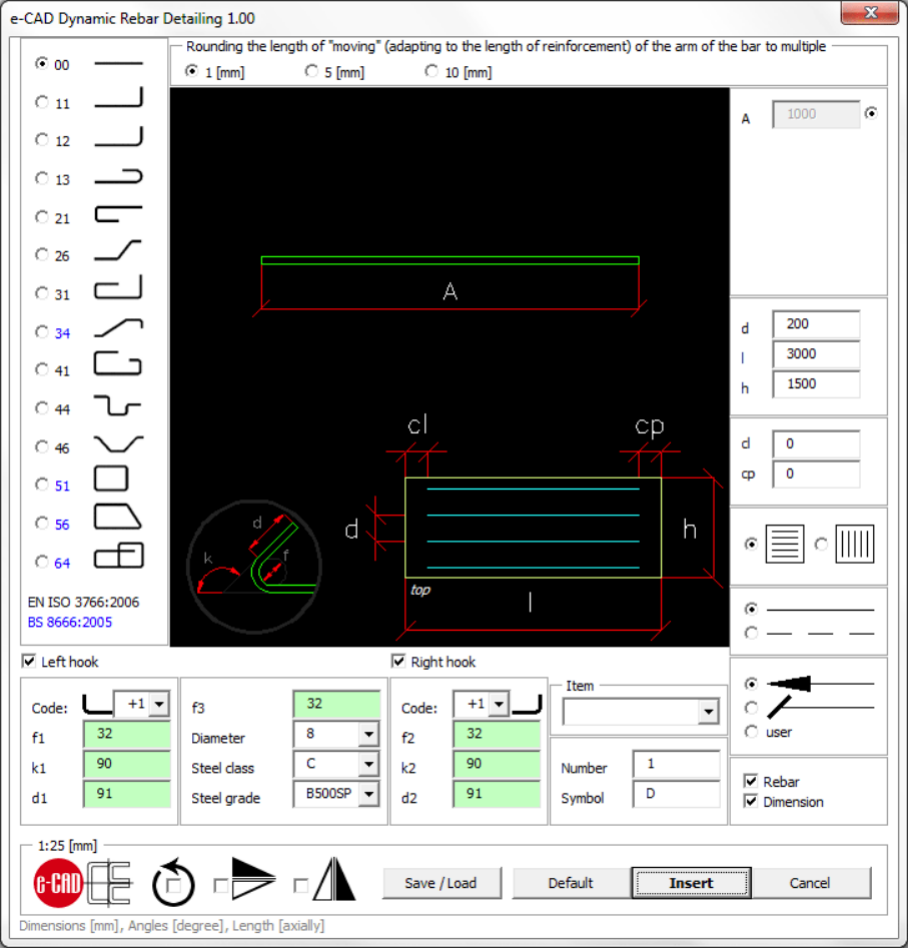Uncheck the Right hook checkbox
908x948 pixels.
(398, 661)
